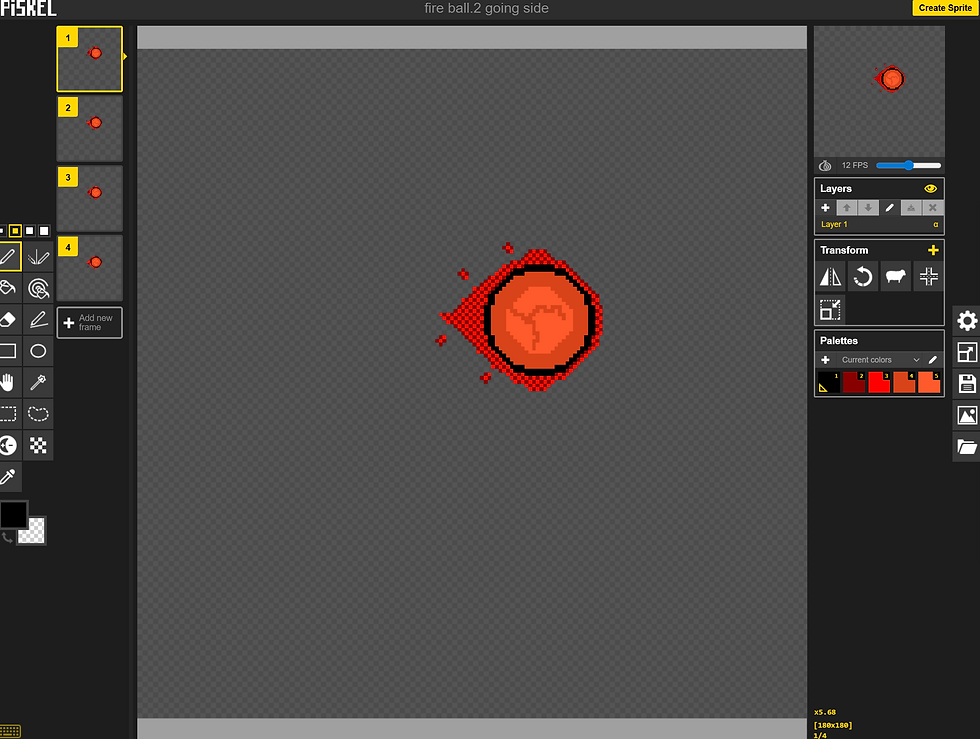Select the Vertical mirror pen tool

coord(38,256)
